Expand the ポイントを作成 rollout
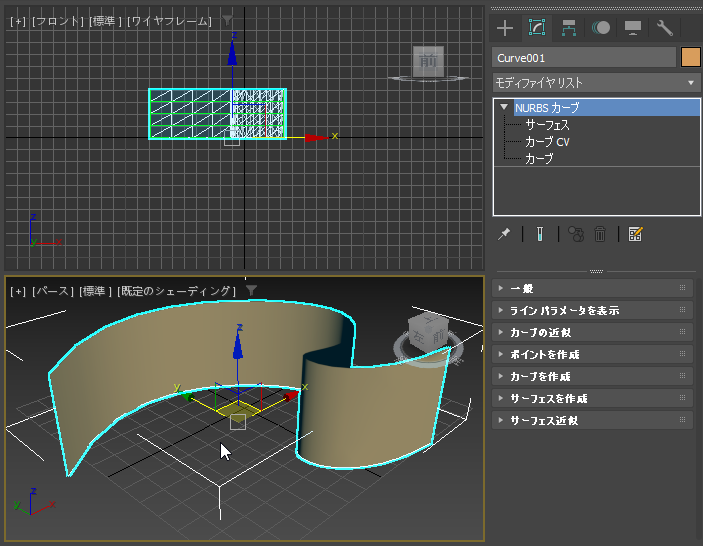 [x=592, y=354]
